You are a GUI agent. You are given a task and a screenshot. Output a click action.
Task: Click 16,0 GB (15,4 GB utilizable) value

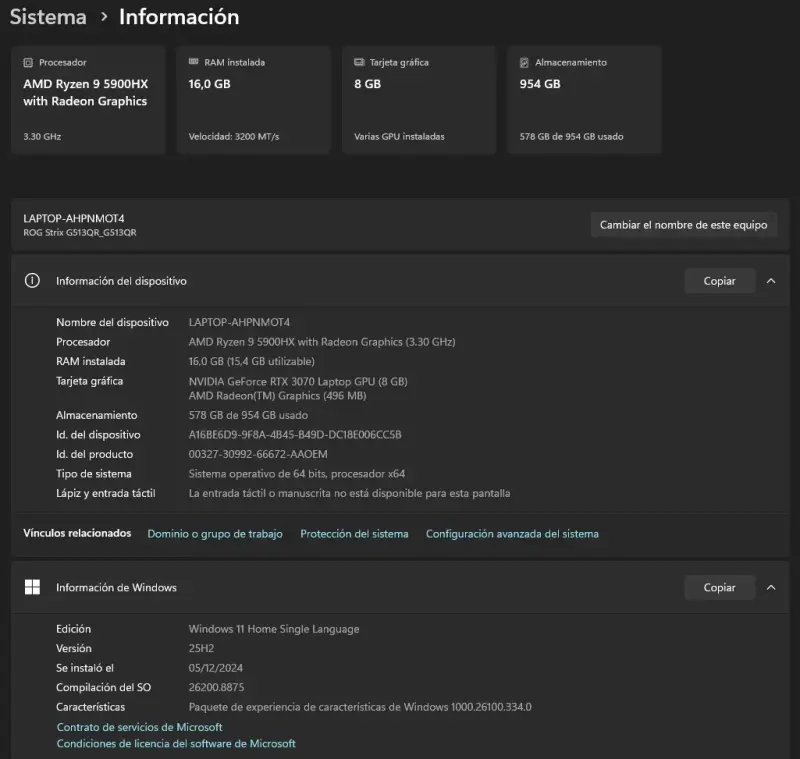tap(252, 361)
